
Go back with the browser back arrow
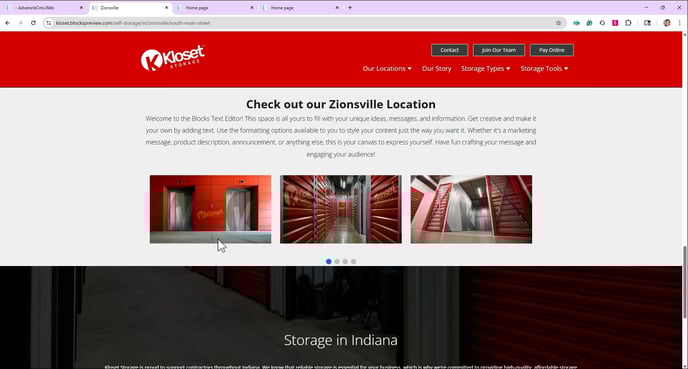pyautogui.click(x=8, y=23)
